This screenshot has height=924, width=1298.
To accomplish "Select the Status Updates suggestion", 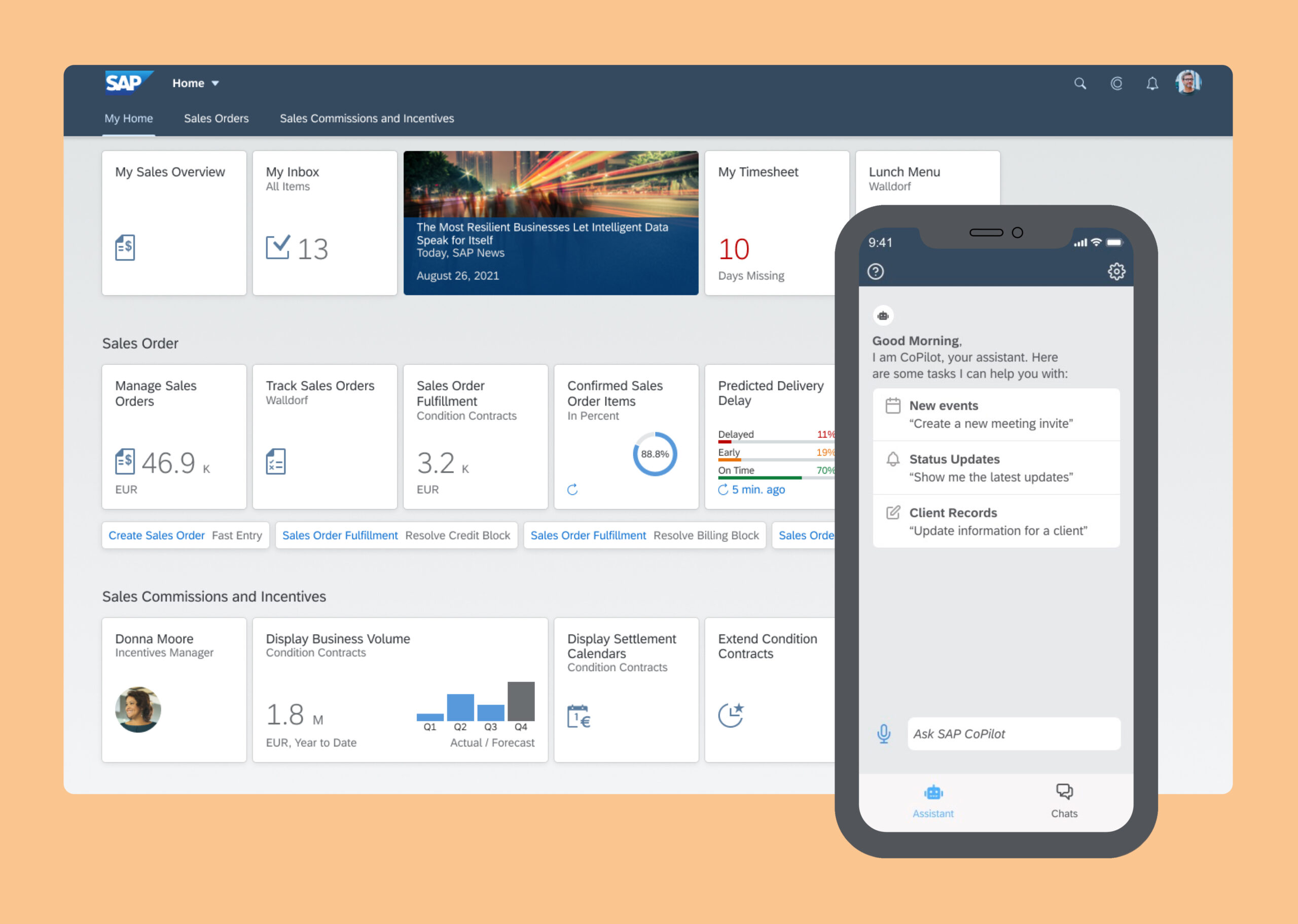I will pos(996,468).
